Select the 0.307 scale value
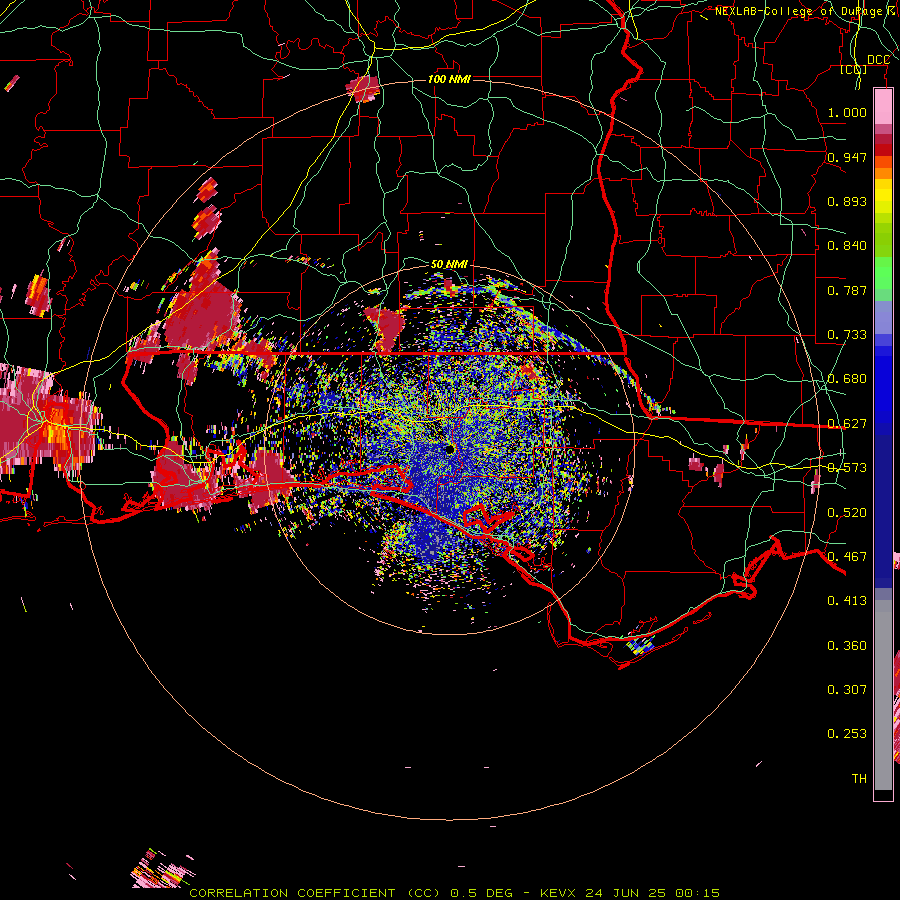The width and height of the screenshot is (900, 900). tap(847, 689)
